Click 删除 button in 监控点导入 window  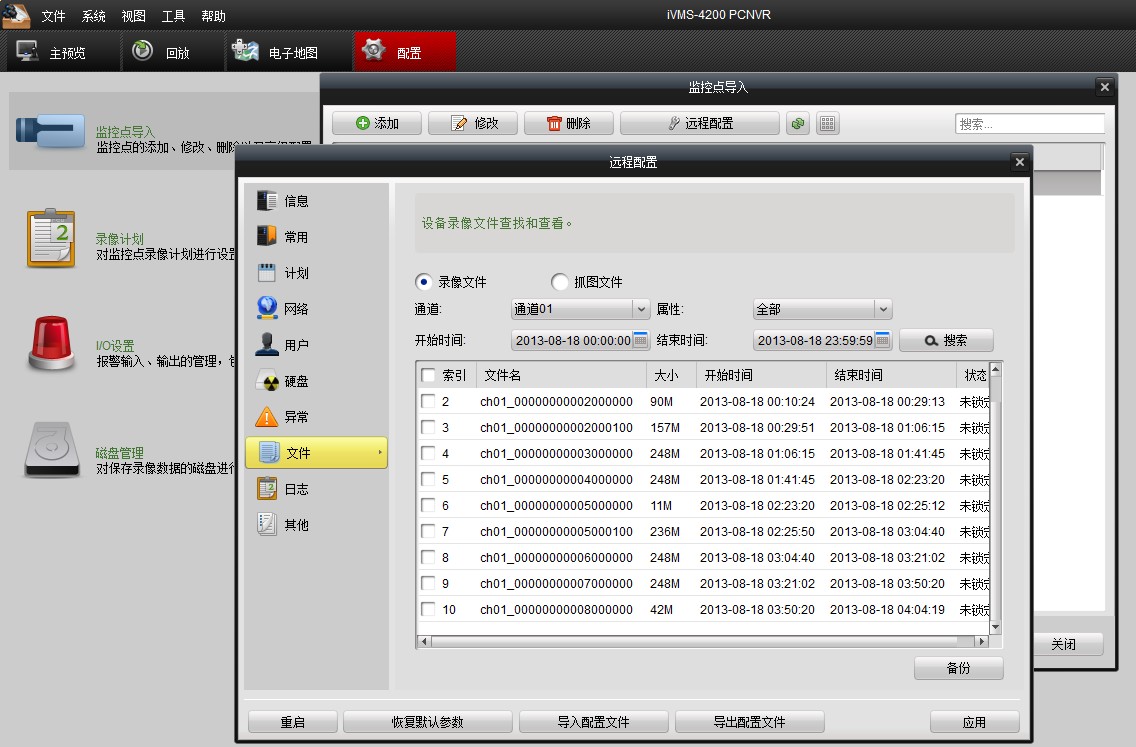569,123
